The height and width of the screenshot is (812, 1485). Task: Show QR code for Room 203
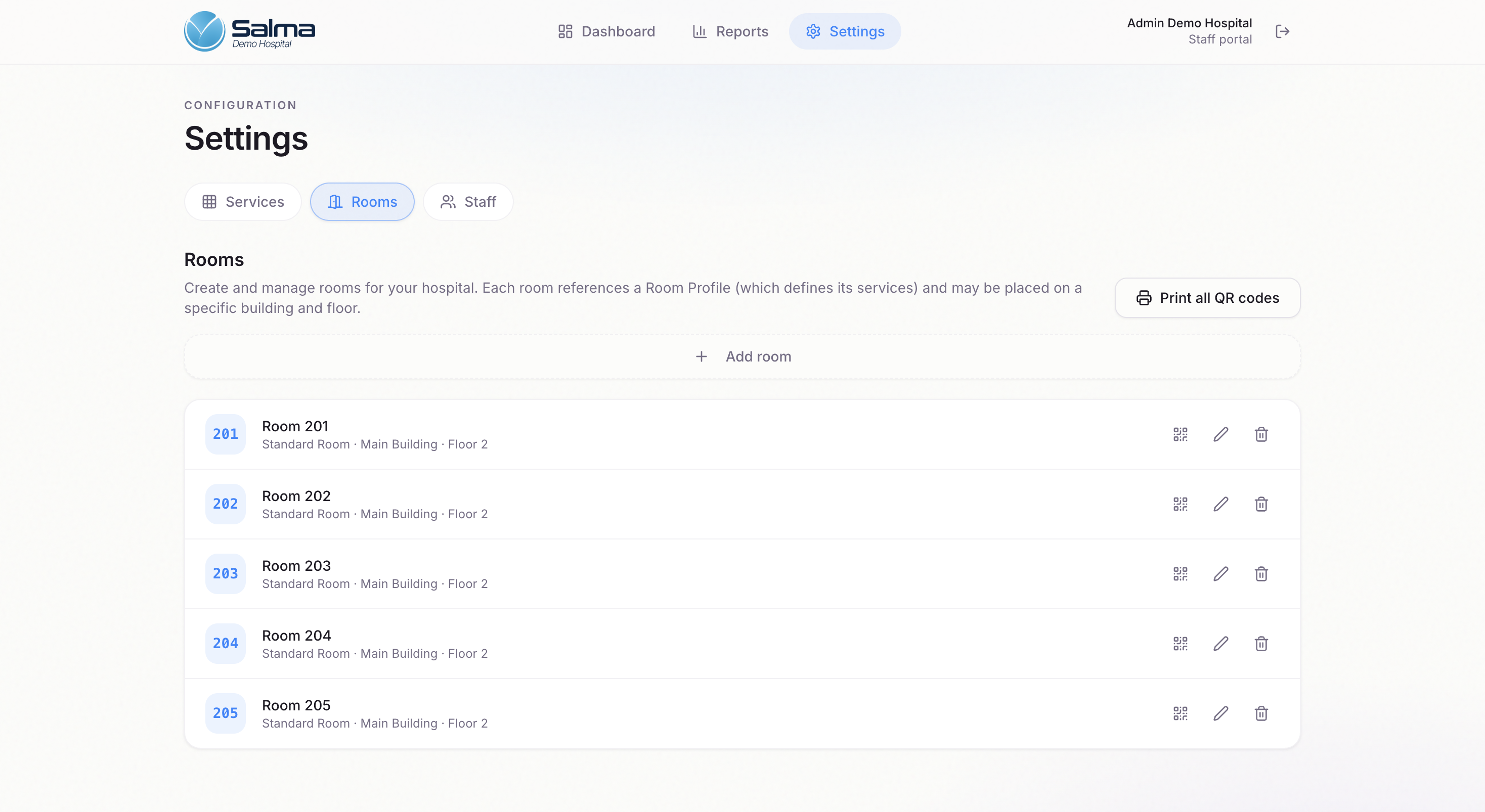1180,573
